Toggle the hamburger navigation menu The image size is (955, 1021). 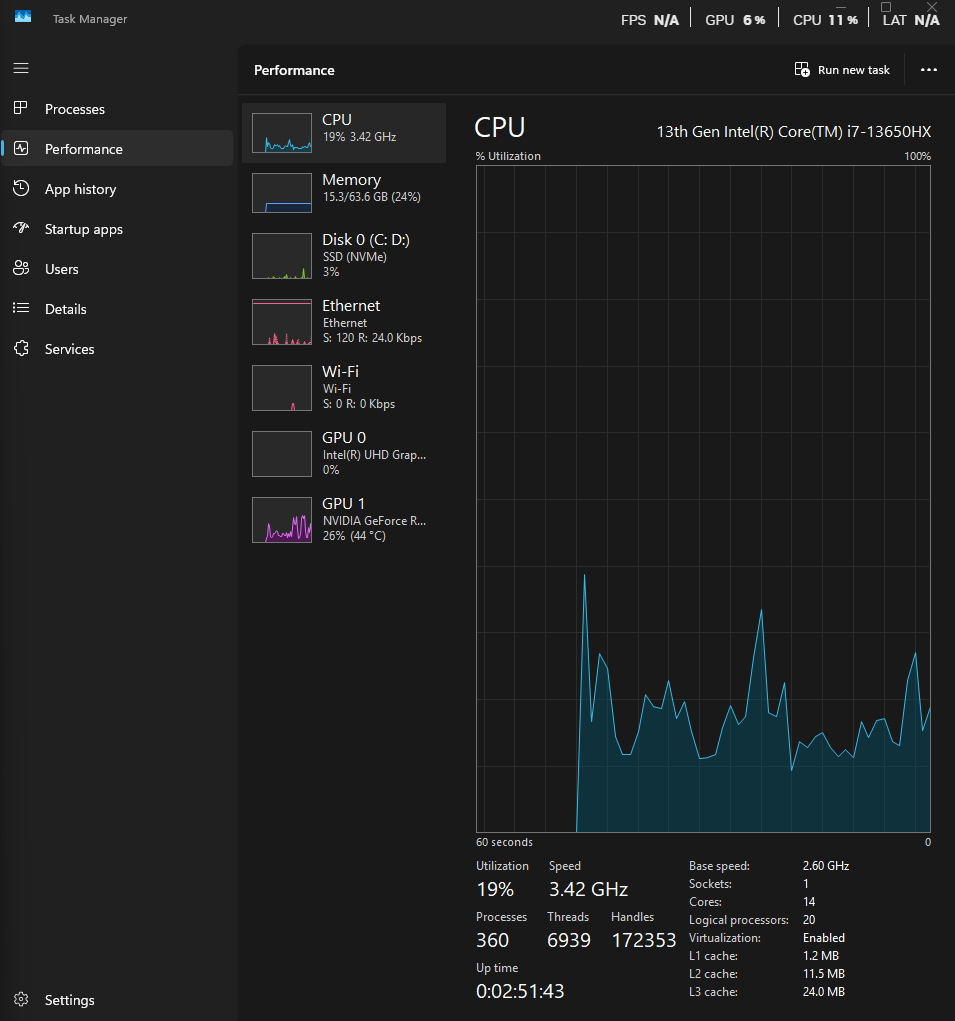pos(21,68)
